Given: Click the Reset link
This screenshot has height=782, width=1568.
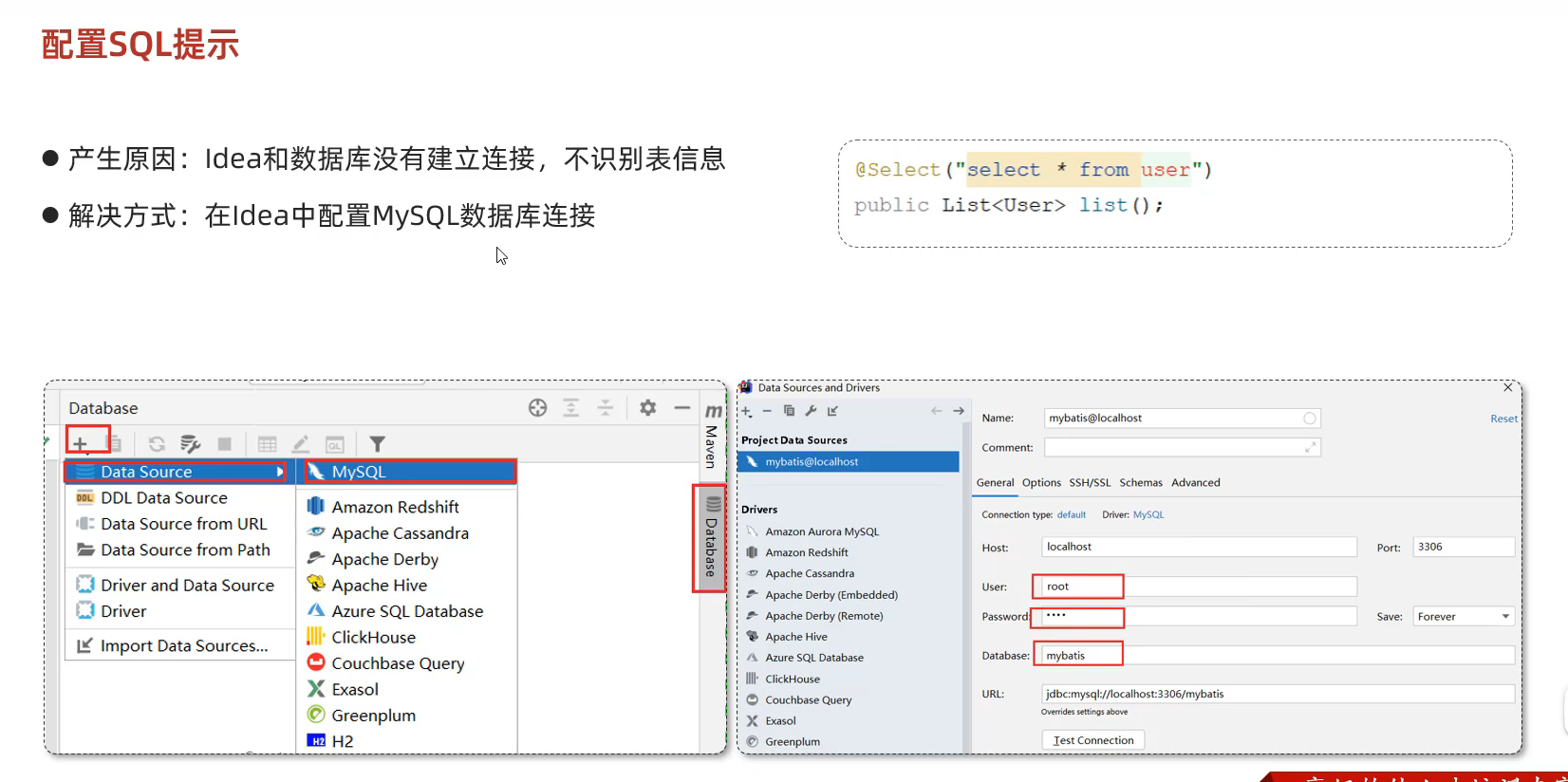Looking at the screenshot, I should (1503, 419).
